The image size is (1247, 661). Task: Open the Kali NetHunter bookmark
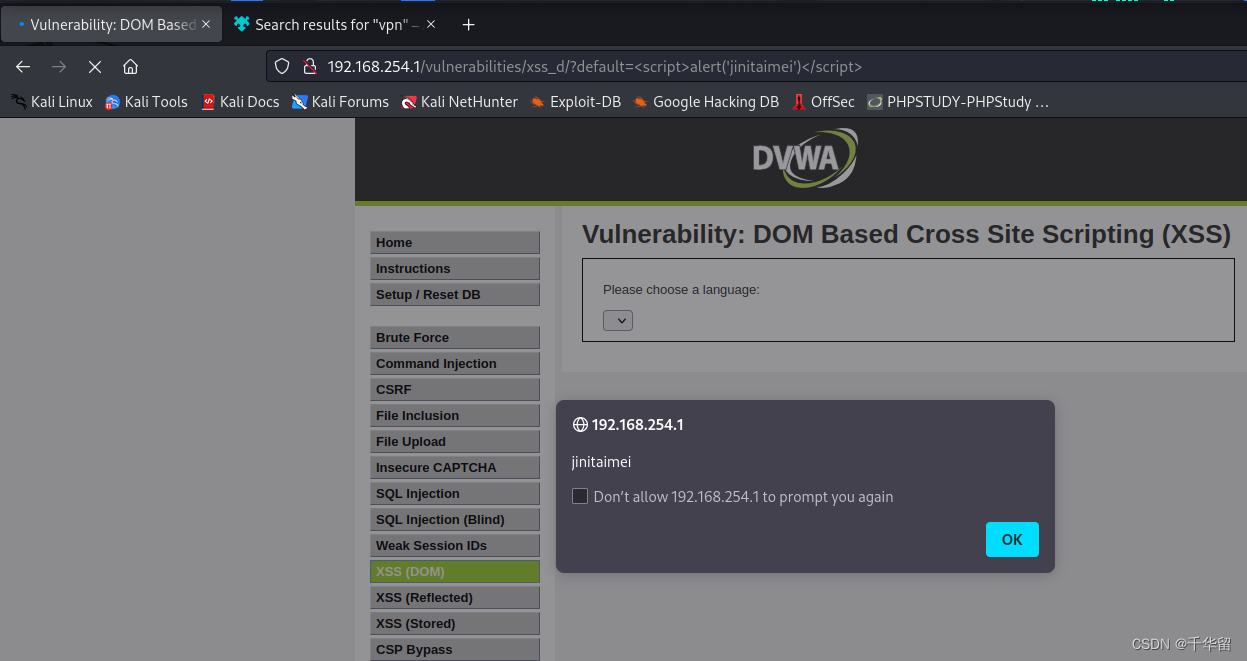click(x=460, y=101)
